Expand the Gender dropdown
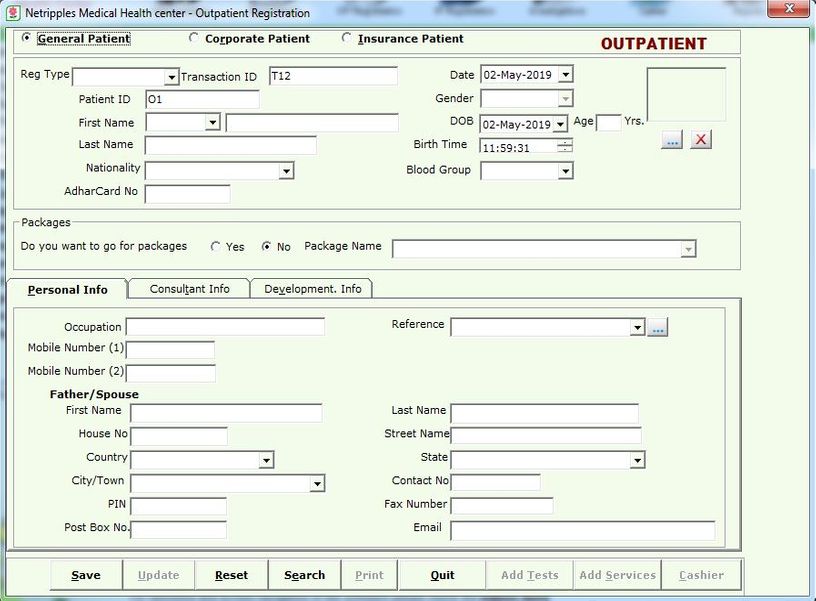Image resolution: width=816 pixels, height=601 pixels. coord(566,98)
